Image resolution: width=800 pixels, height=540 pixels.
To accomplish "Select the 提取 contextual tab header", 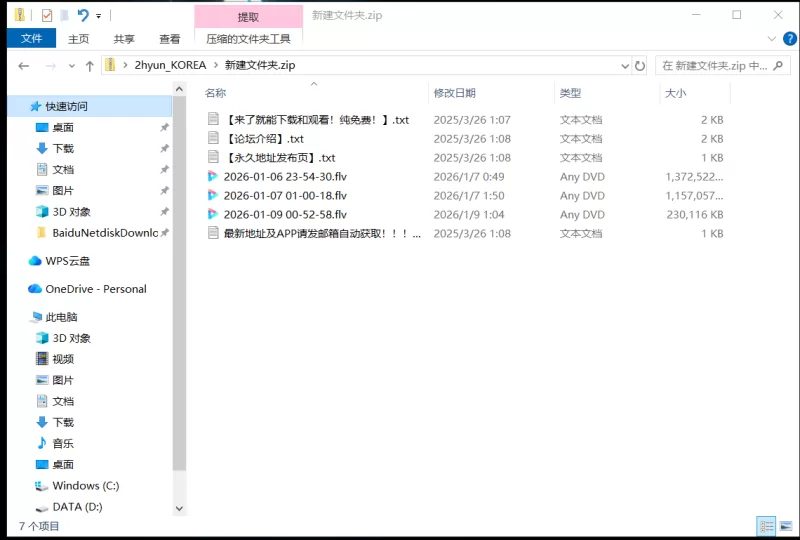I will 248,17.
